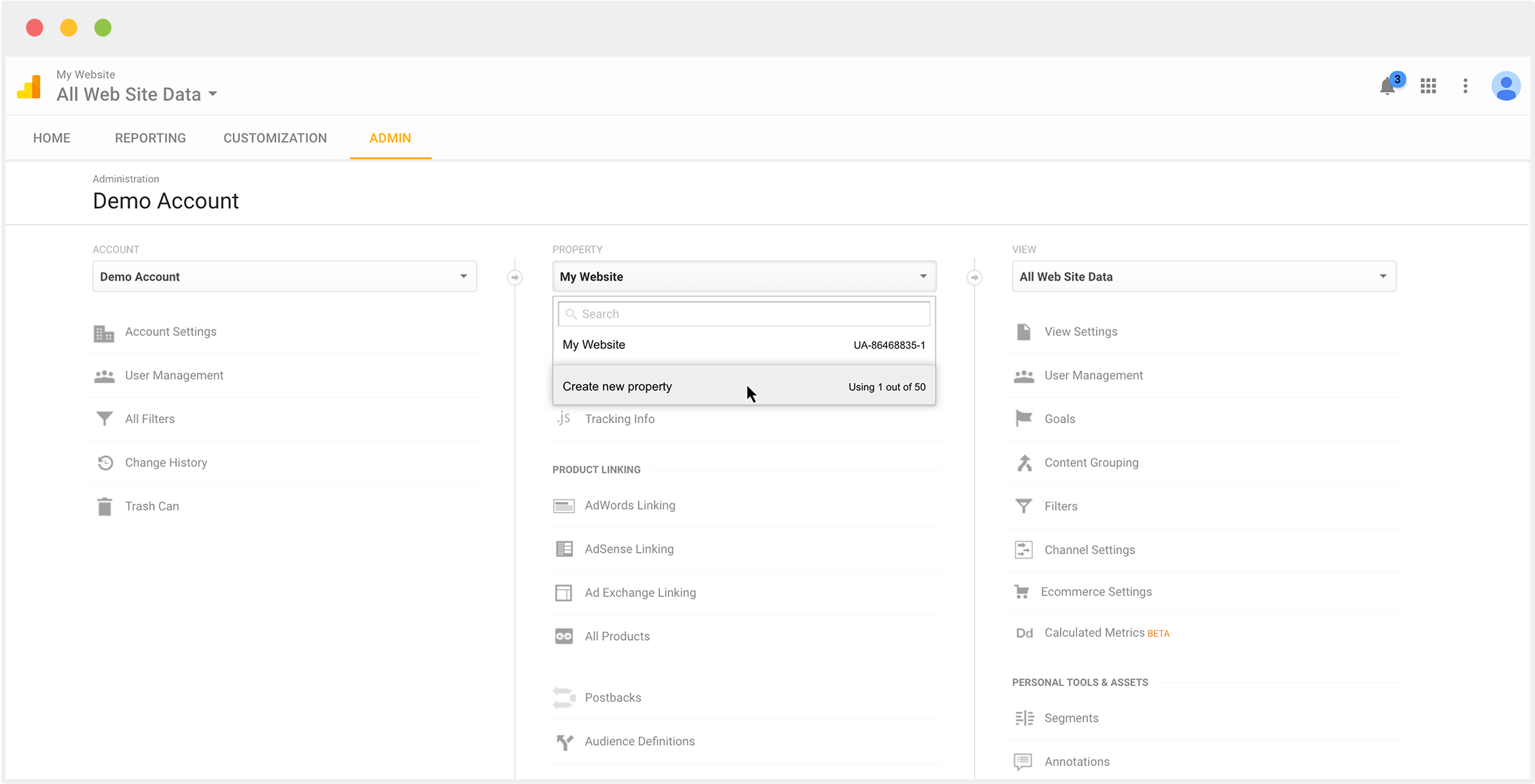This screenshot has width=1535, height=784.
Task: Click the Channel Settings text
Action: click(x=1090, y=550)
